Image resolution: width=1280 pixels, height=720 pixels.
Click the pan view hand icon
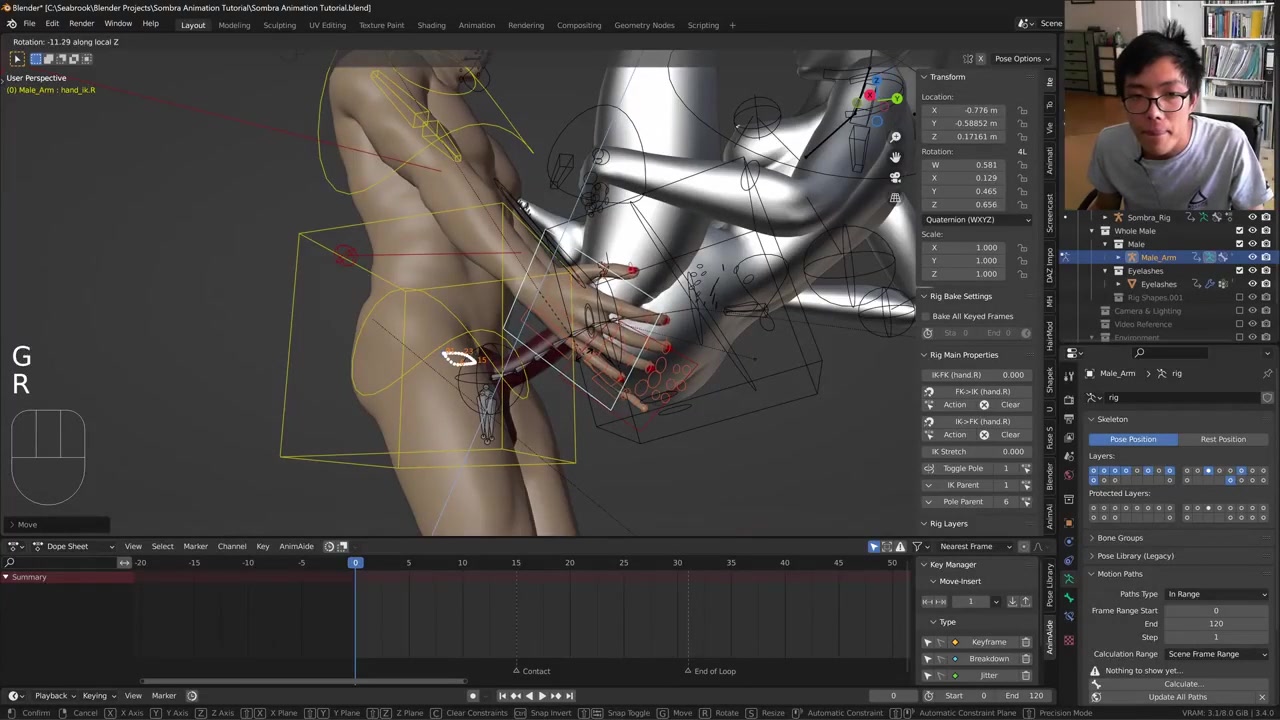[895, 157]
